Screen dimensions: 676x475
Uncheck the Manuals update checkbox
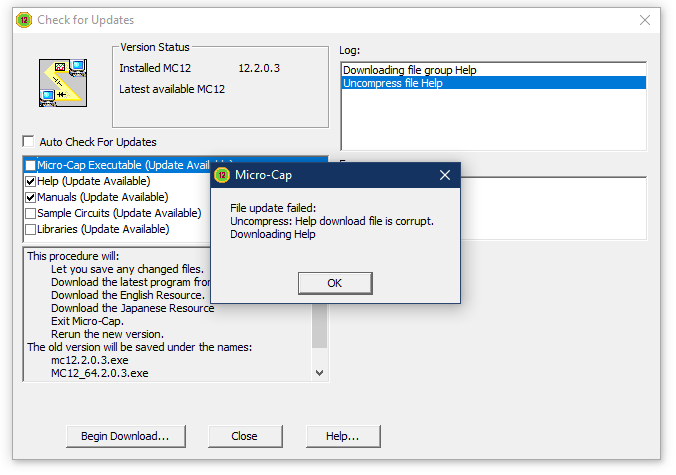(x=31, y=197)
